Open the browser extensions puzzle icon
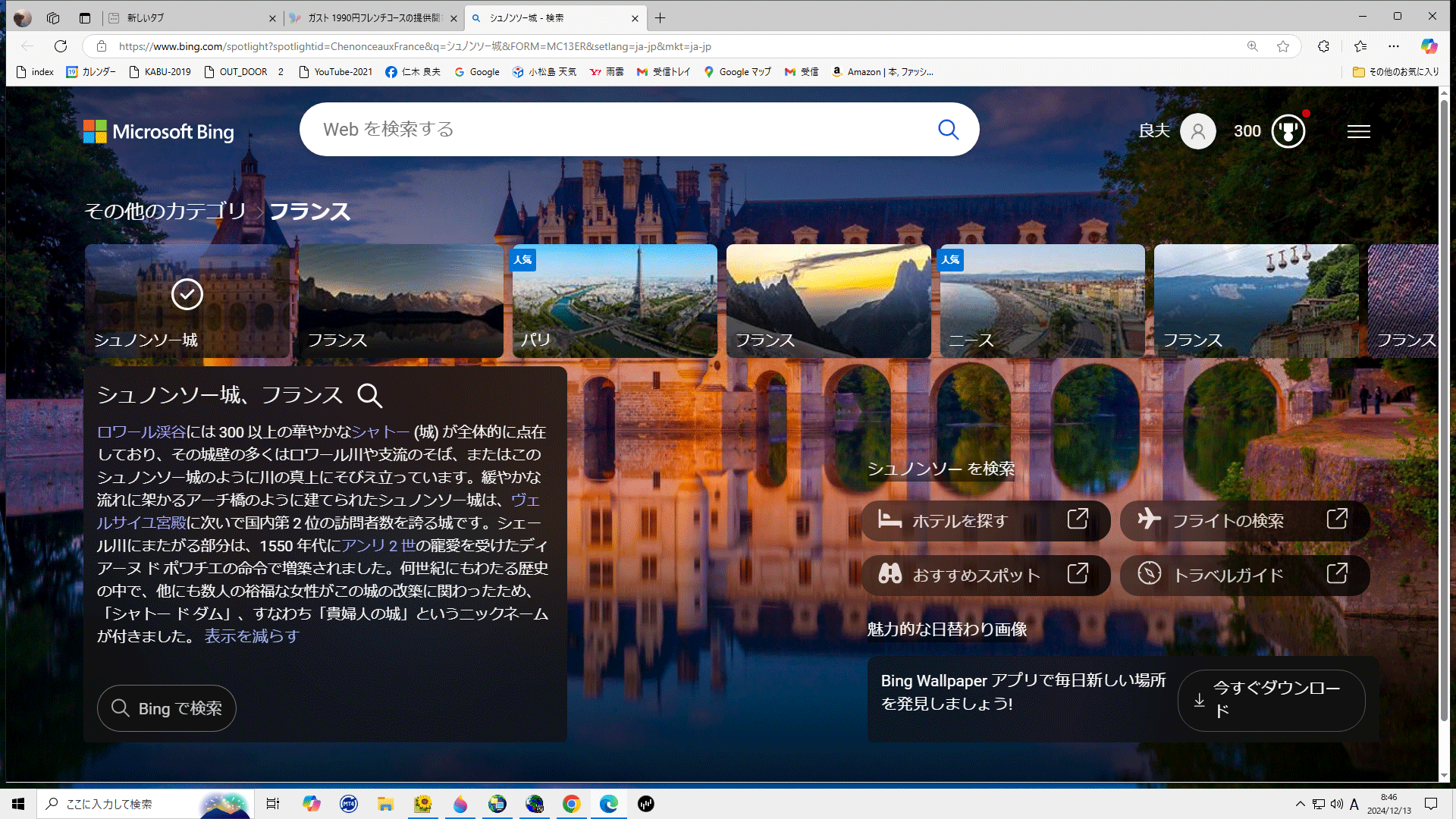This screenshot has height=819, width=1456. point(1324,46)
